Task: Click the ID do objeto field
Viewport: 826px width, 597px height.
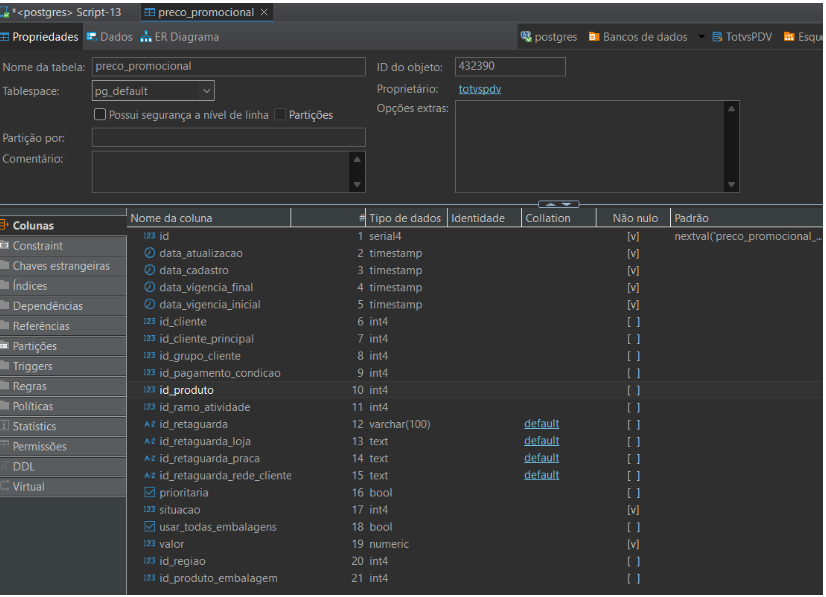Action: coord(510,66)
